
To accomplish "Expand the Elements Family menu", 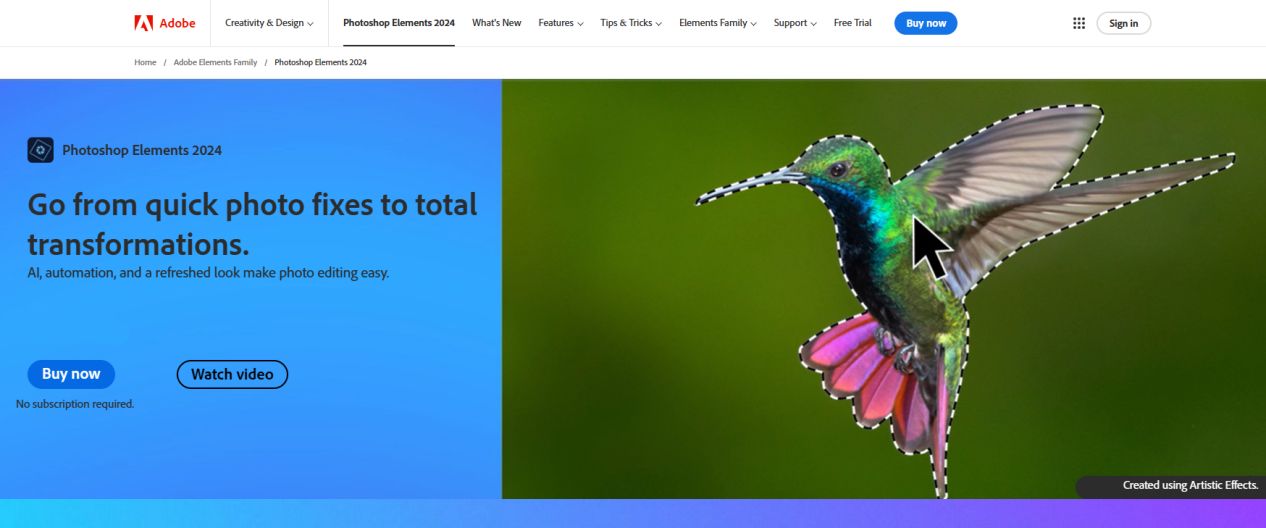I will [x=718, y=23].
